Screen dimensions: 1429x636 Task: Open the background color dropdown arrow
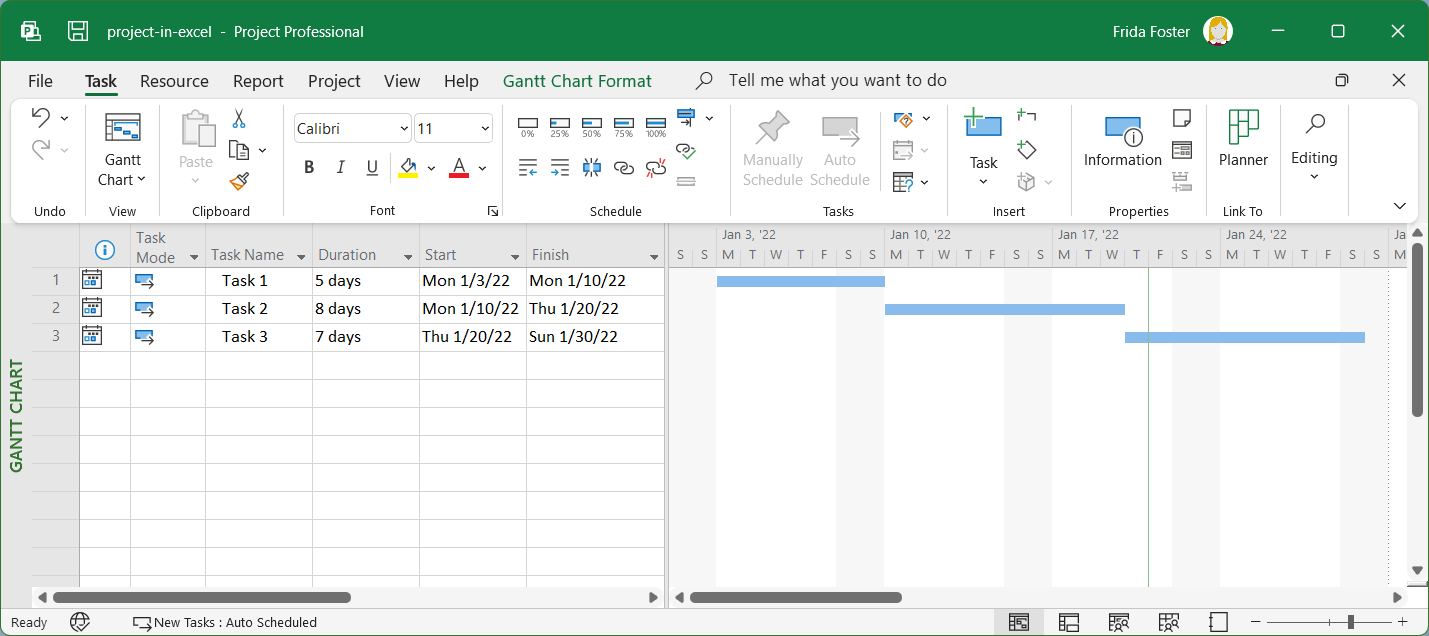coord(431,168)
